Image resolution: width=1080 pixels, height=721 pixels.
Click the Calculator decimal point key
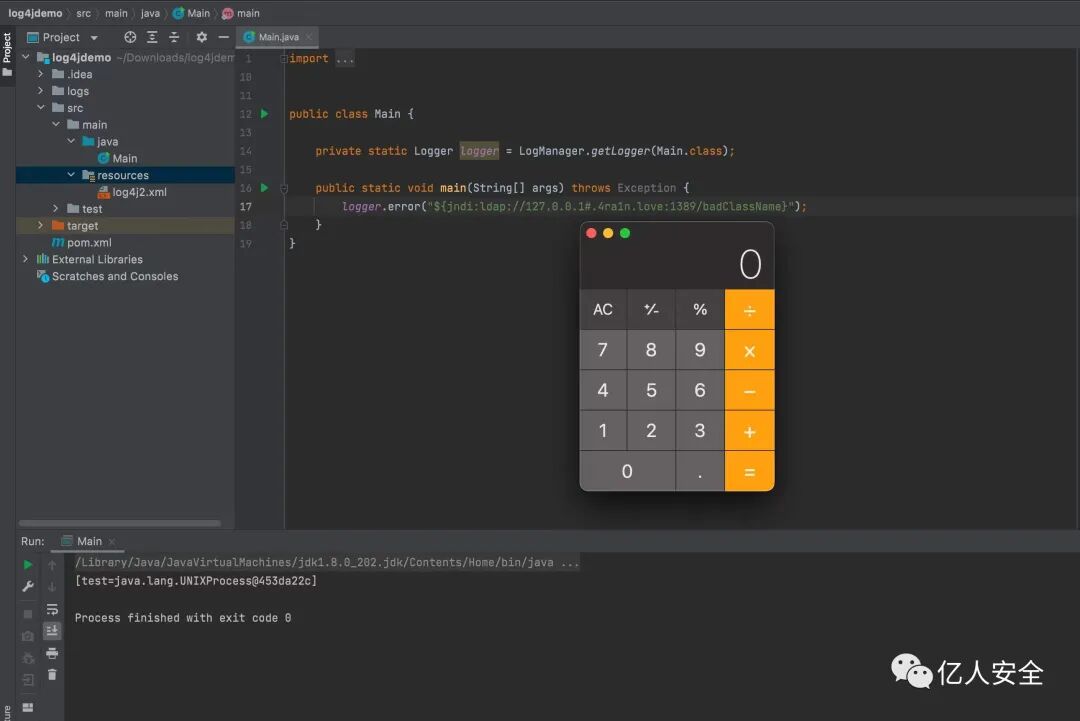tap(700, 472)
